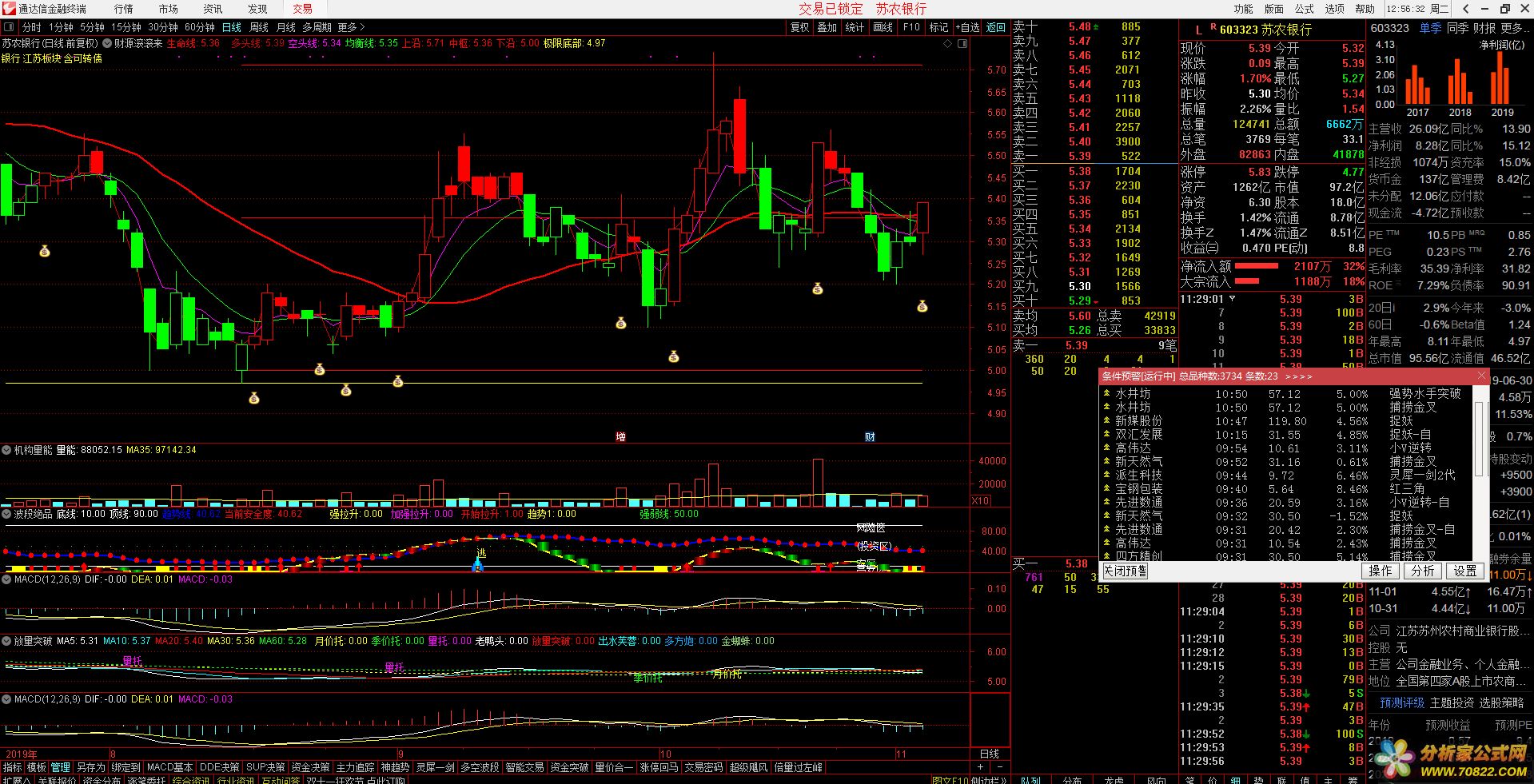Open the 画线 drawing tools
Screen dimensions: 1534x784
(883, 27)
